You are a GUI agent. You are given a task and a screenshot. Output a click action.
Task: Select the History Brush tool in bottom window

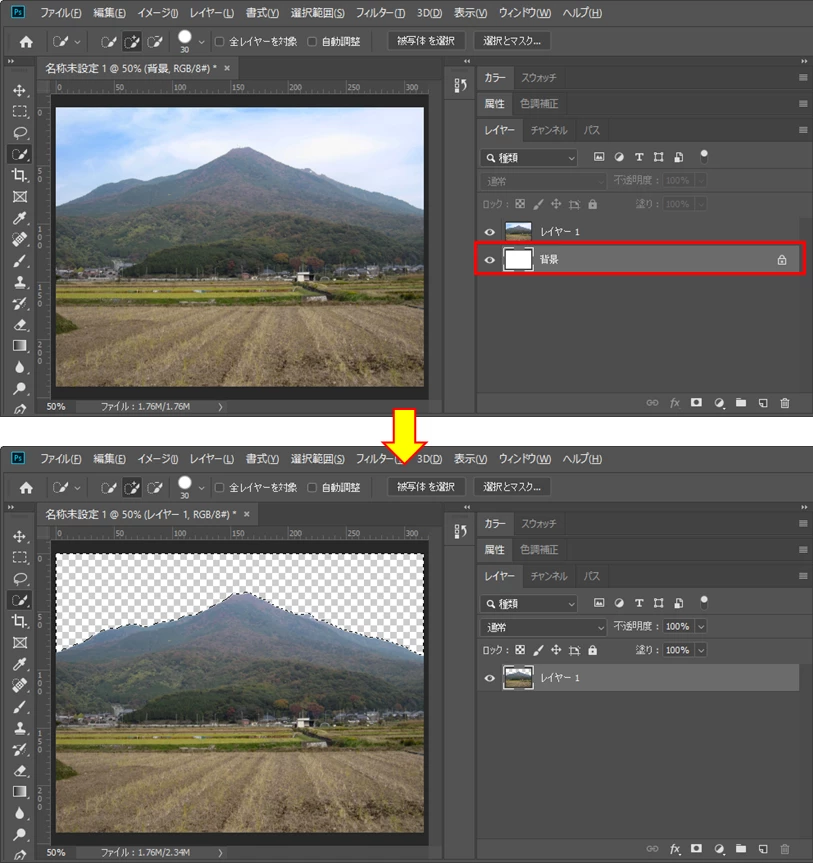tap(20, 749)
